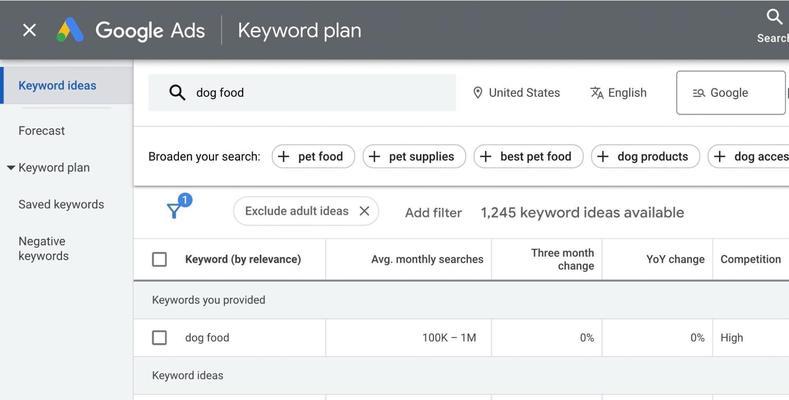Click the location pin for United States

478,93
